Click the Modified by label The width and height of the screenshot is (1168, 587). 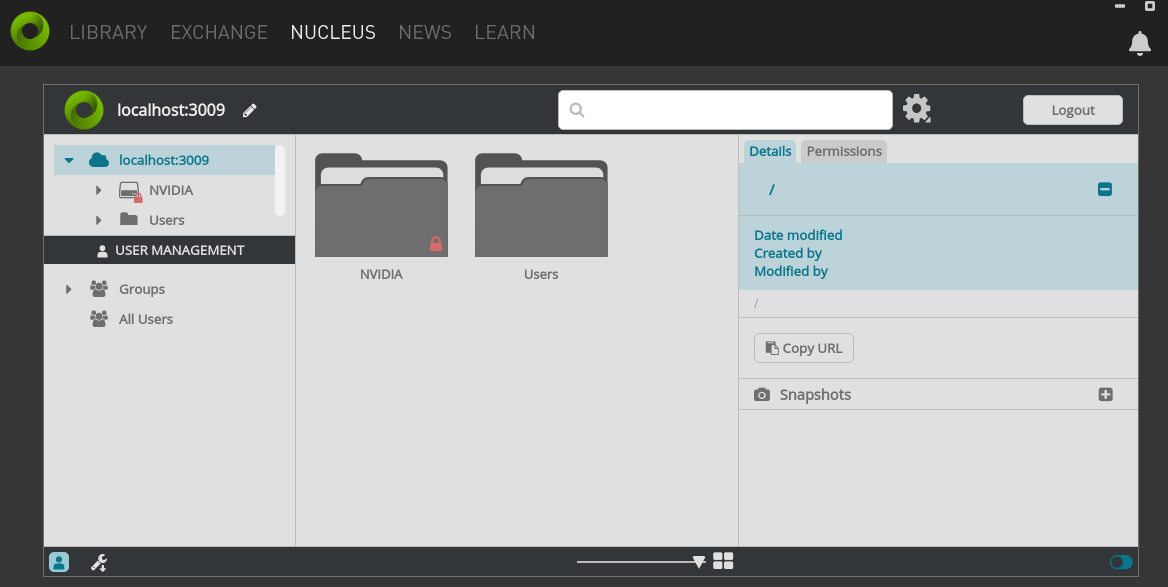(791, 271)
